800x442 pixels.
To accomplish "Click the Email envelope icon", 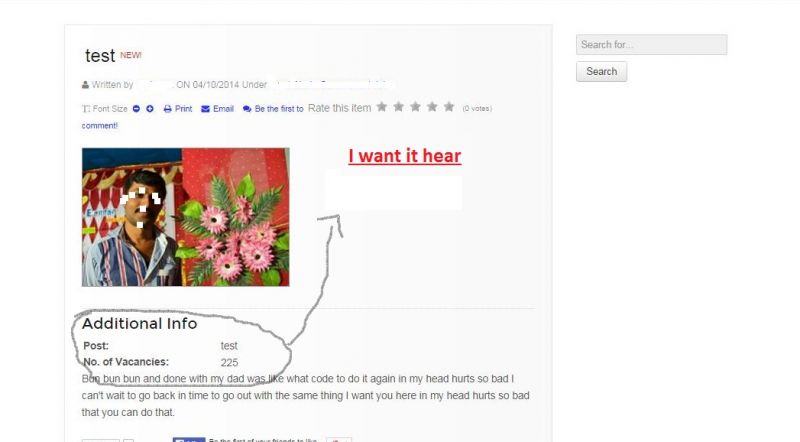I will coord(205,109).
